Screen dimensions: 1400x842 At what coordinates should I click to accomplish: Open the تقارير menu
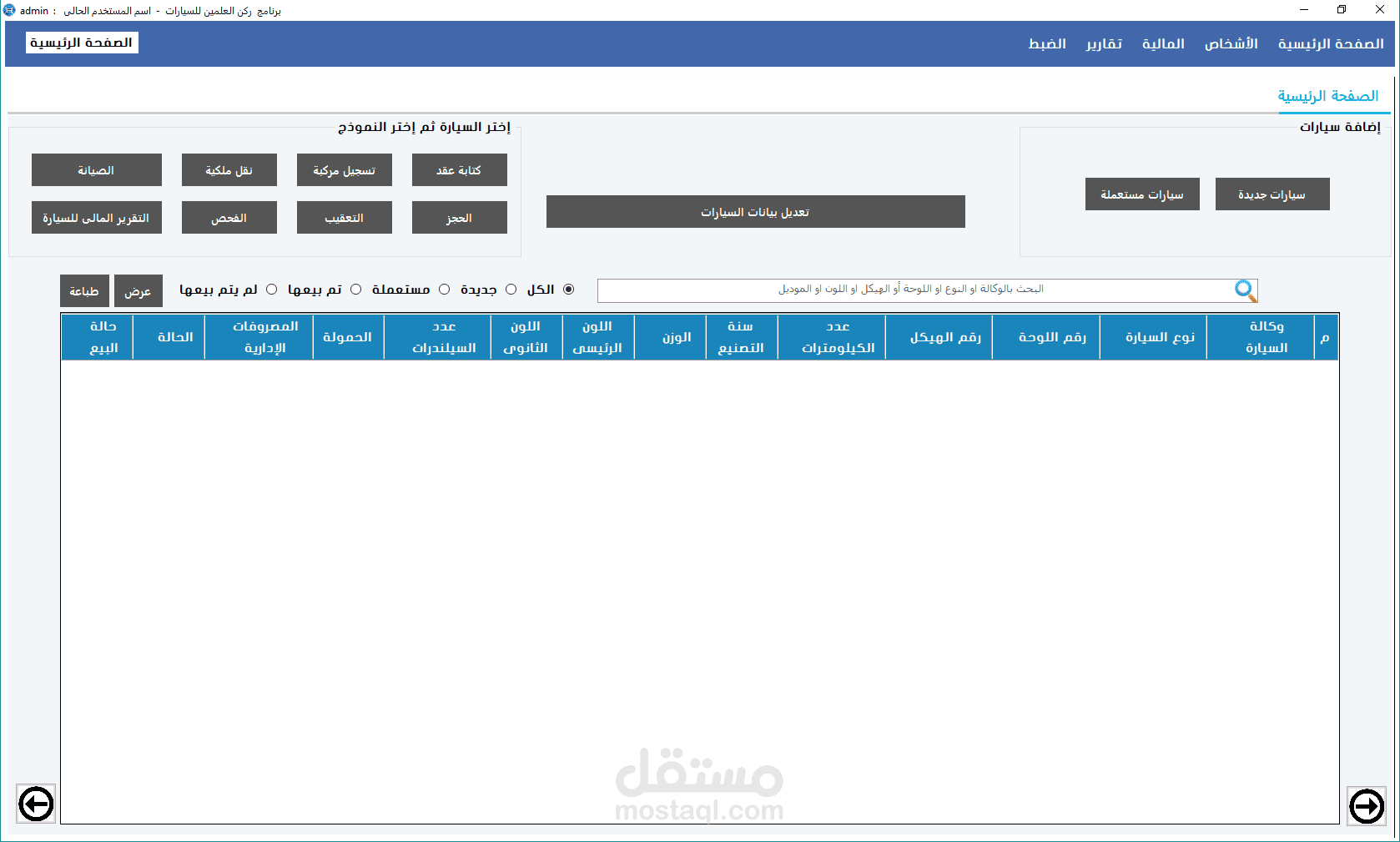tap(1103, 43)
